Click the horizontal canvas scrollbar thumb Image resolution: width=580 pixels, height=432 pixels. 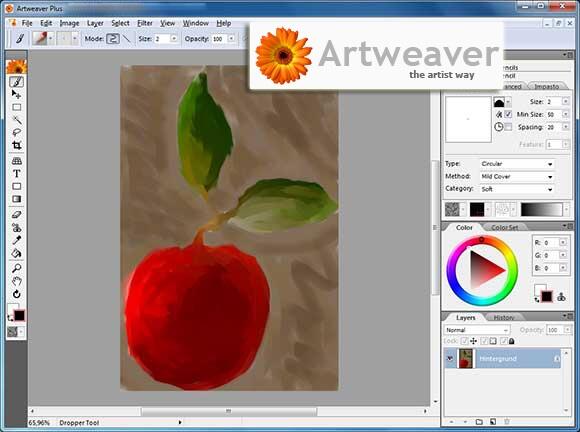click(229, 411)
